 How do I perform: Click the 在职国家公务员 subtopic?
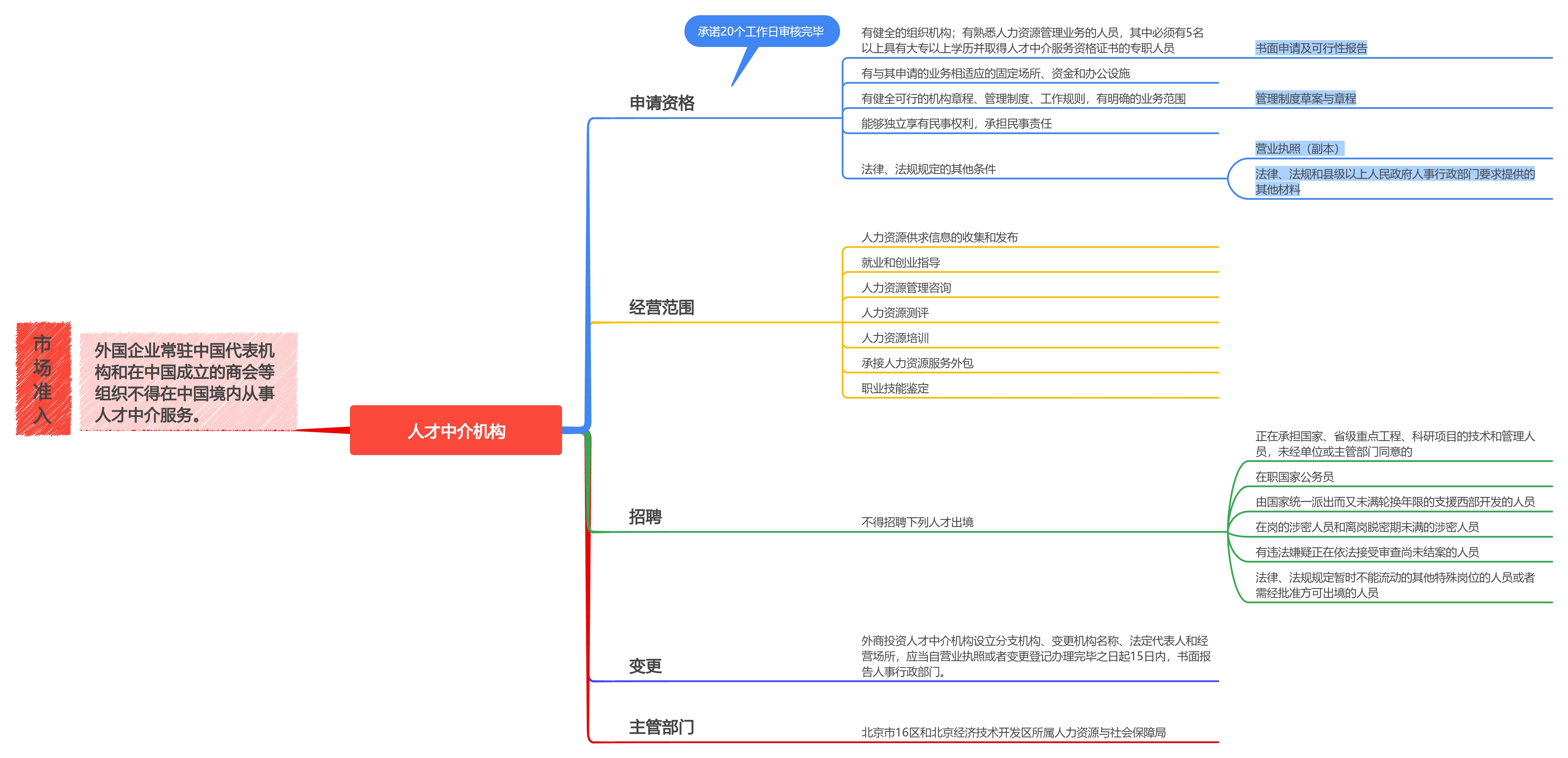pyautogui.click(x=1294, y=477)
